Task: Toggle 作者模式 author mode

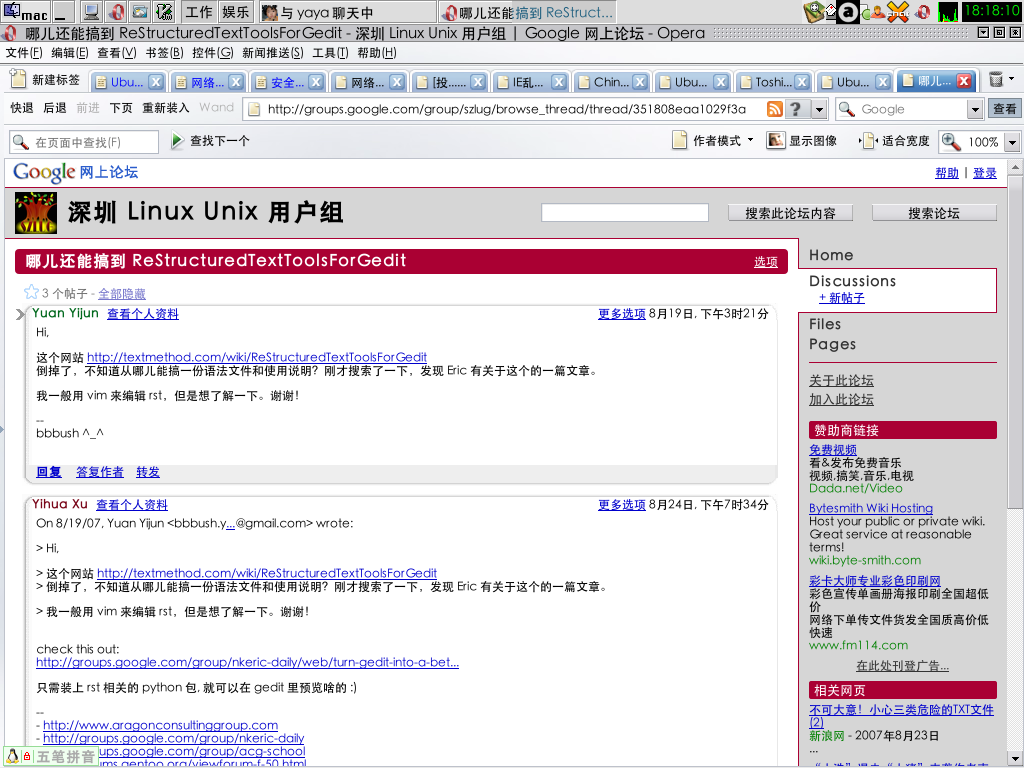Action: pyautogui.click(x=708, y=141)
